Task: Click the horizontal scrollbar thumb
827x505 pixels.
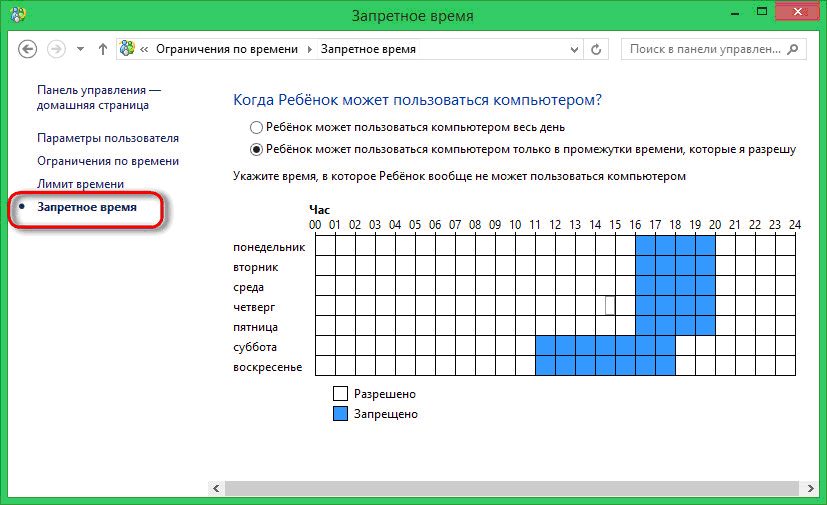Action: click(x=512, y=488)
